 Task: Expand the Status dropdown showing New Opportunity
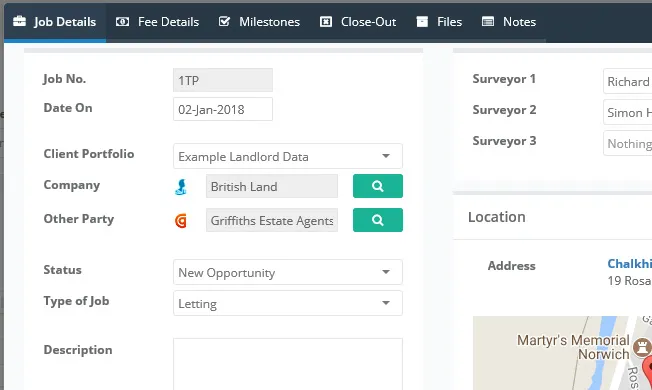click(288, 272)
